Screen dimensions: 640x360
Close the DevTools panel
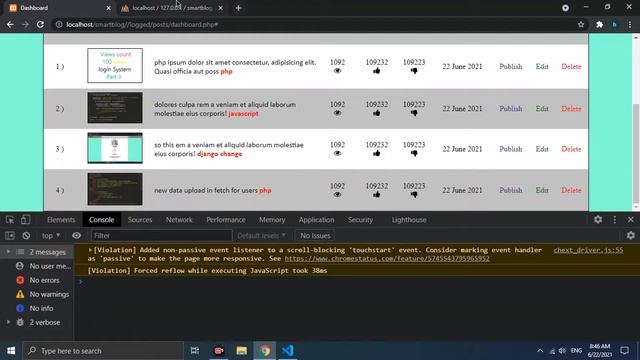pyautogui.click(x=631, y=220)
